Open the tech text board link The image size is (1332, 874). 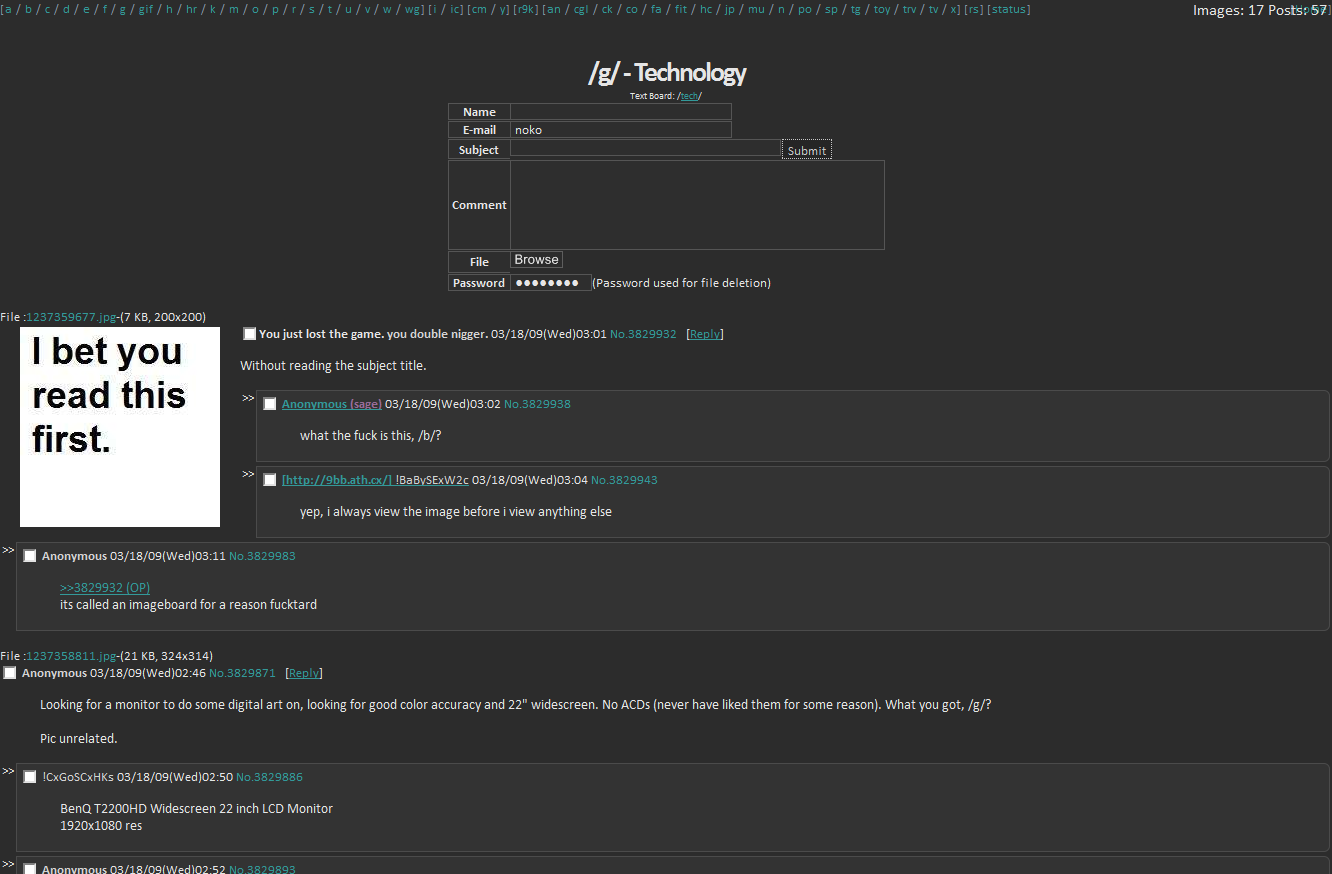[x=689, y=96]
